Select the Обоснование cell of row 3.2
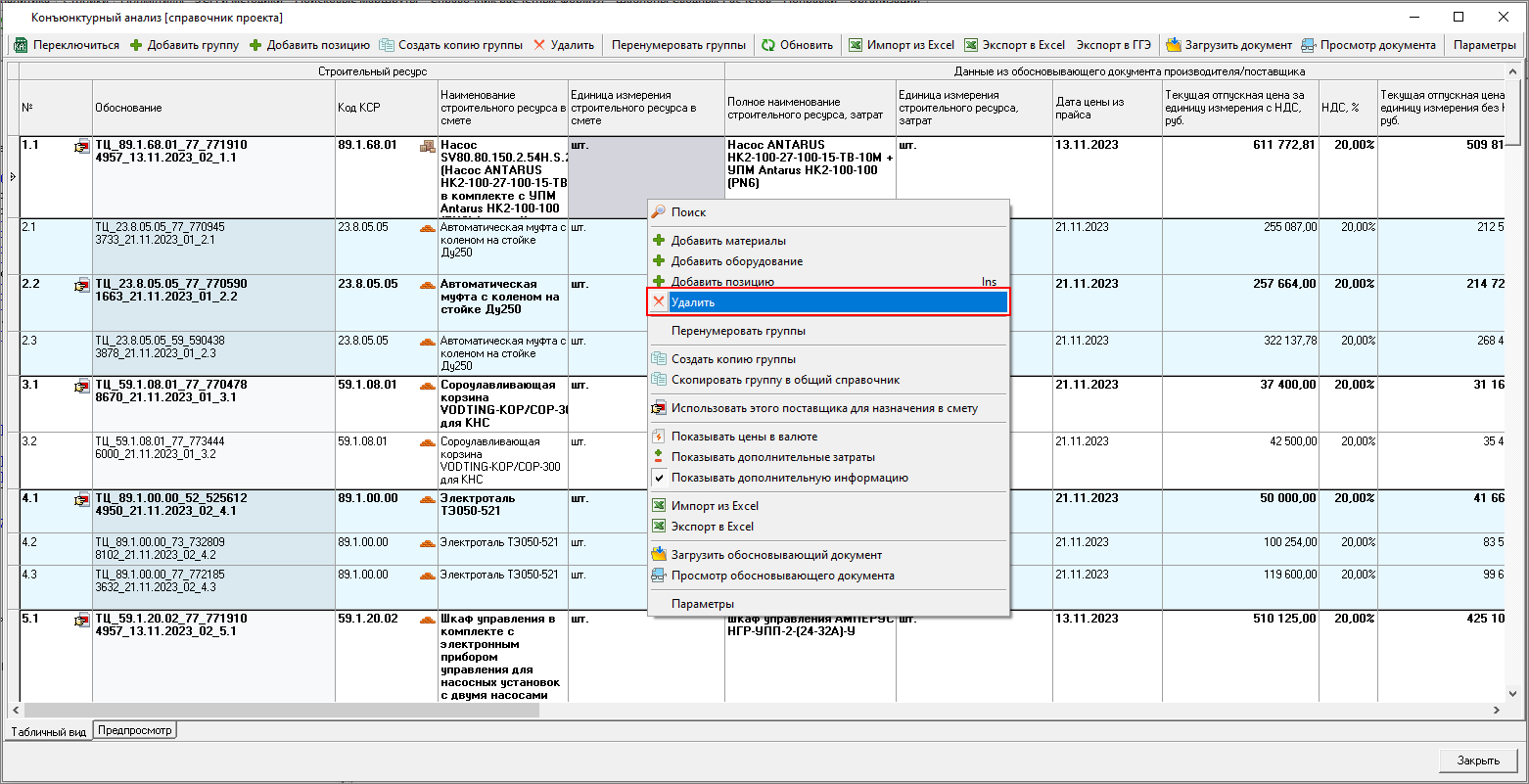 click(213, 447)
